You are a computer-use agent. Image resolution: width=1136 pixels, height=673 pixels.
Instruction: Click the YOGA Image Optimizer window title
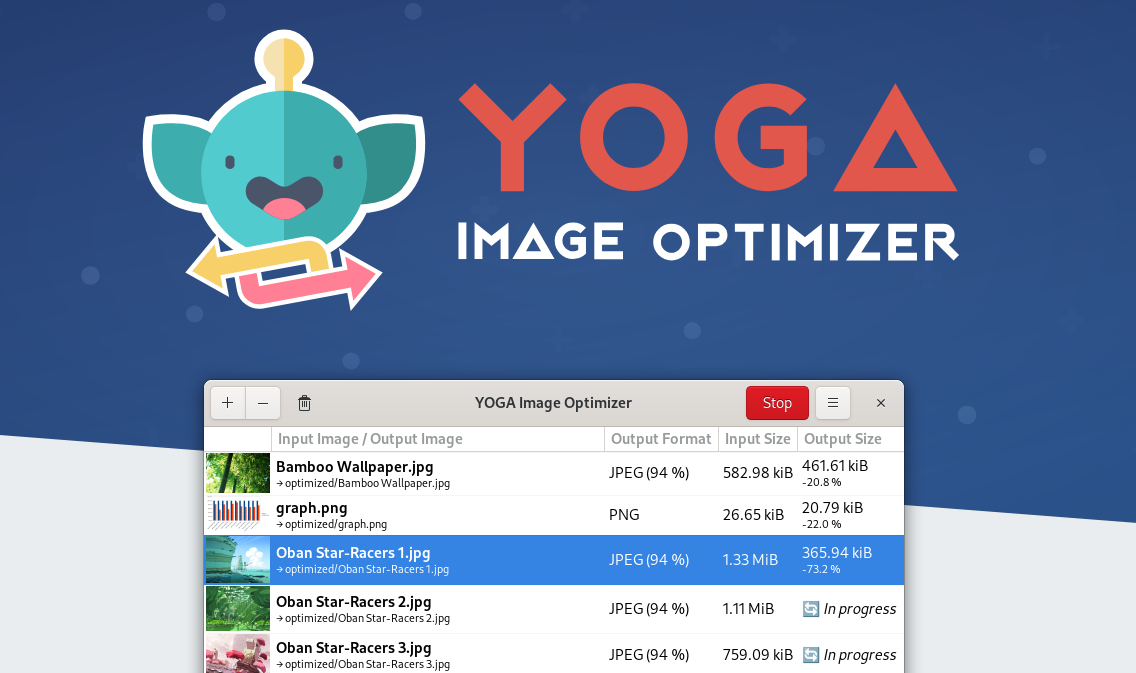tap(554, 403)
